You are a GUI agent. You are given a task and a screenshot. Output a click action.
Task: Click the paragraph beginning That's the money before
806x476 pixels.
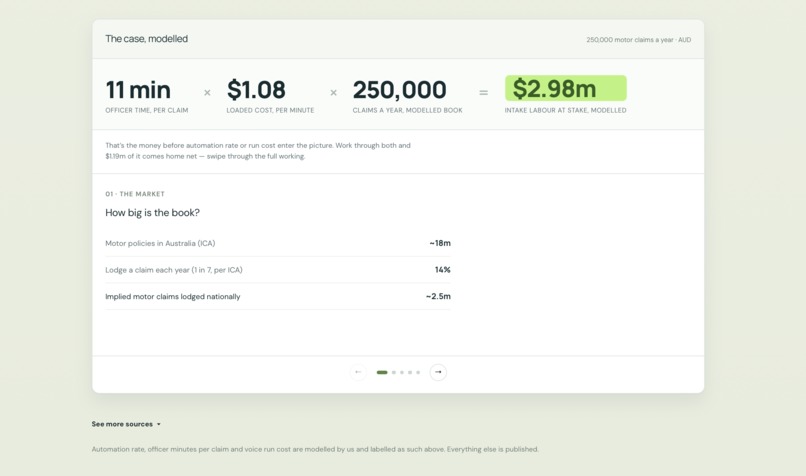point(258,151)
